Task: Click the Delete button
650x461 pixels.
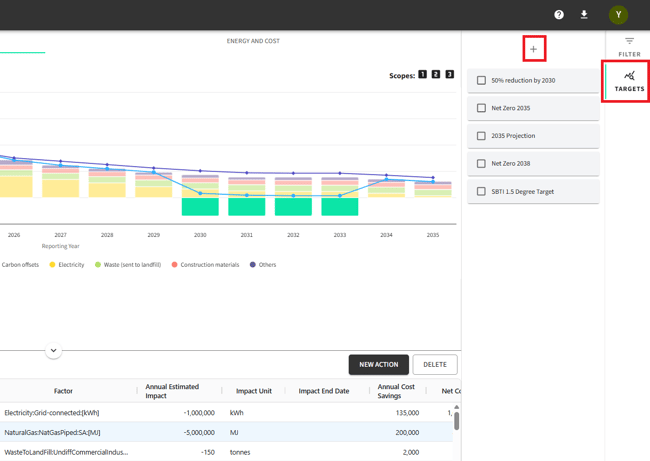Action: pos(435,365)
